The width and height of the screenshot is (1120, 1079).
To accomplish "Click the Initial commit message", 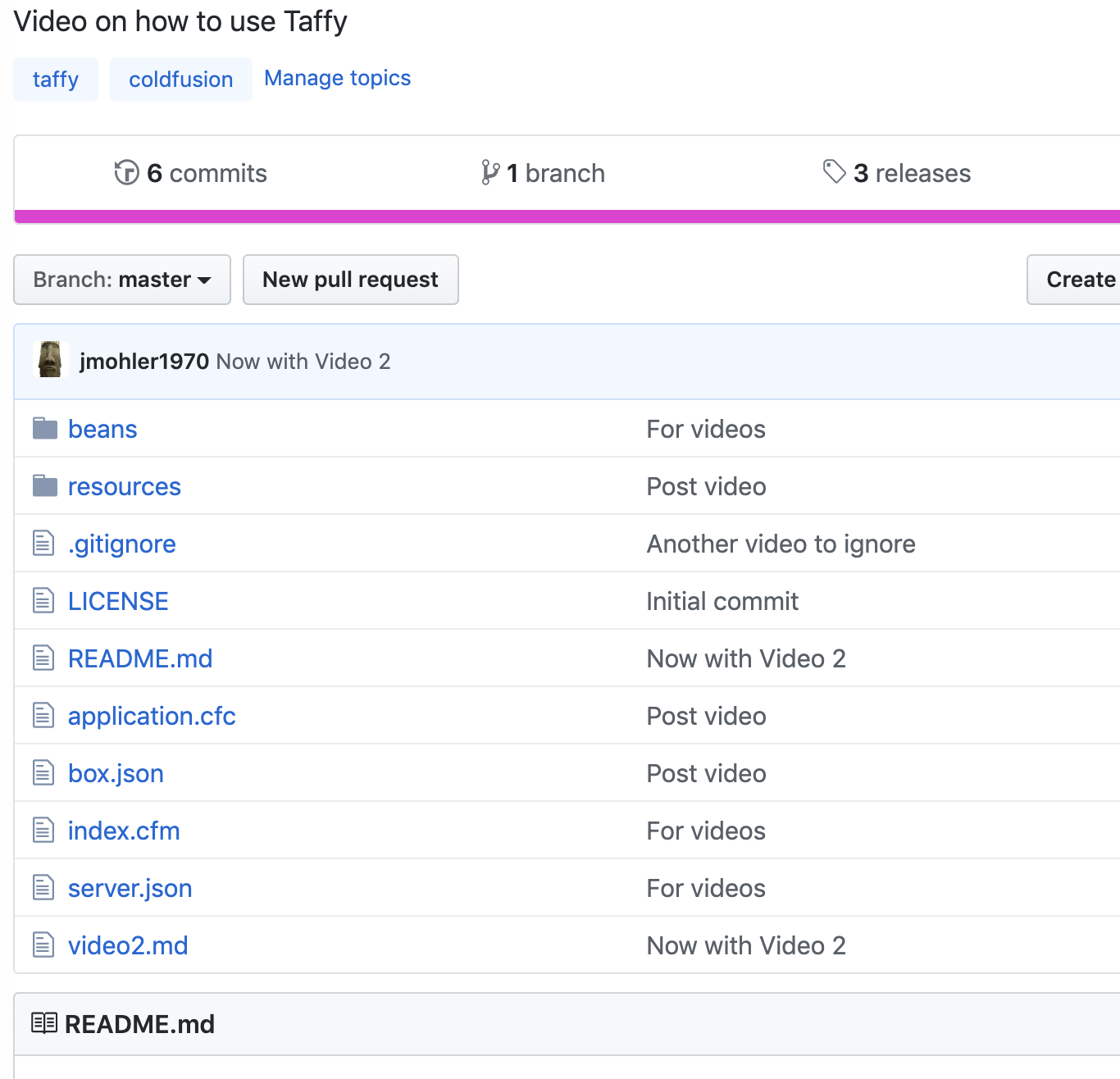I will click(722, 601).
